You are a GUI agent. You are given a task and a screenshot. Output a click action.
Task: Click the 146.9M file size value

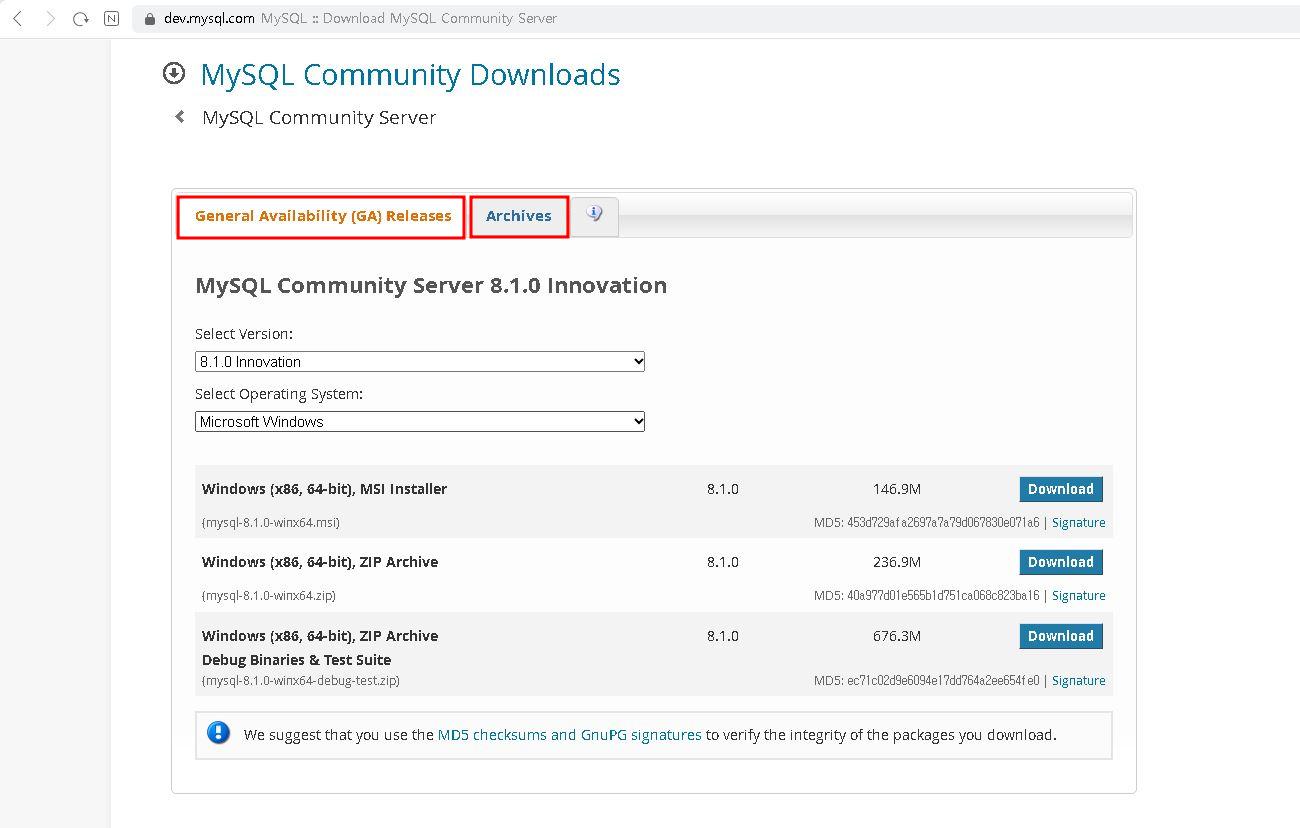click(x=897, y=489)
